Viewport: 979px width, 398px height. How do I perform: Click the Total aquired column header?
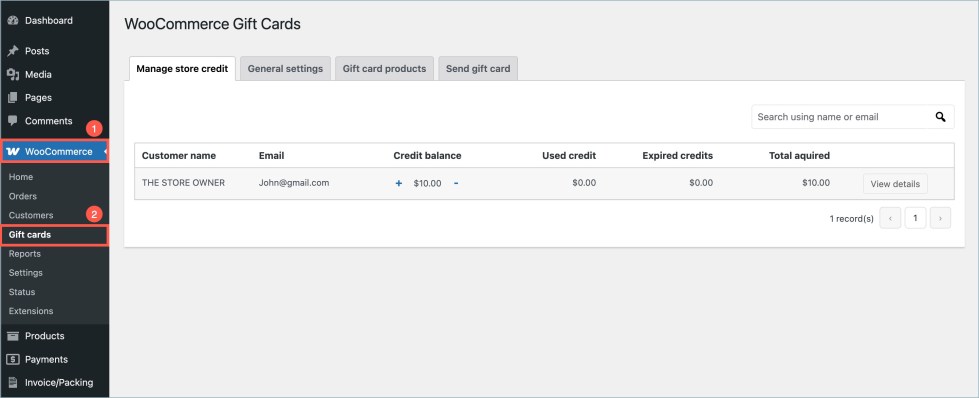click(799, 156)
